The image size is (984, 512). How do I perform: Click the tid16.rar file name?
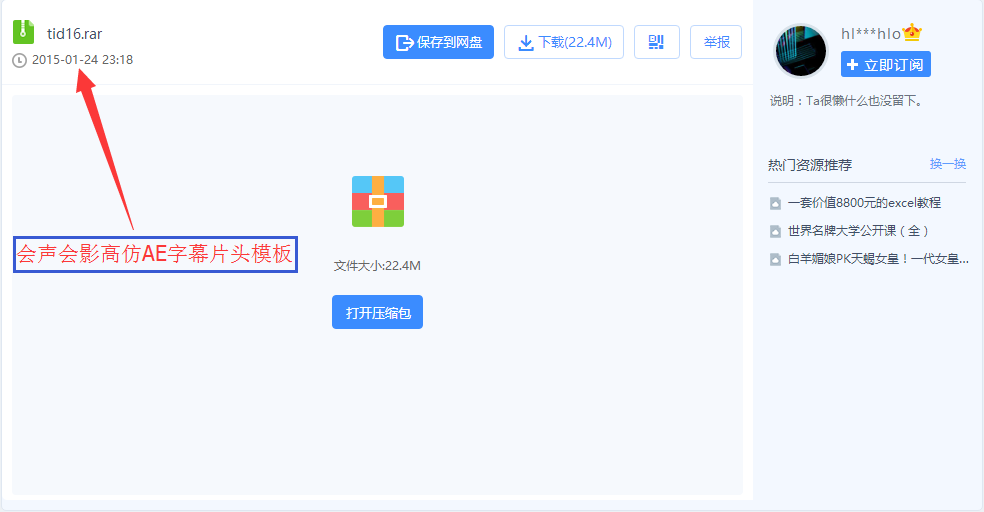(x=74, y=34)
